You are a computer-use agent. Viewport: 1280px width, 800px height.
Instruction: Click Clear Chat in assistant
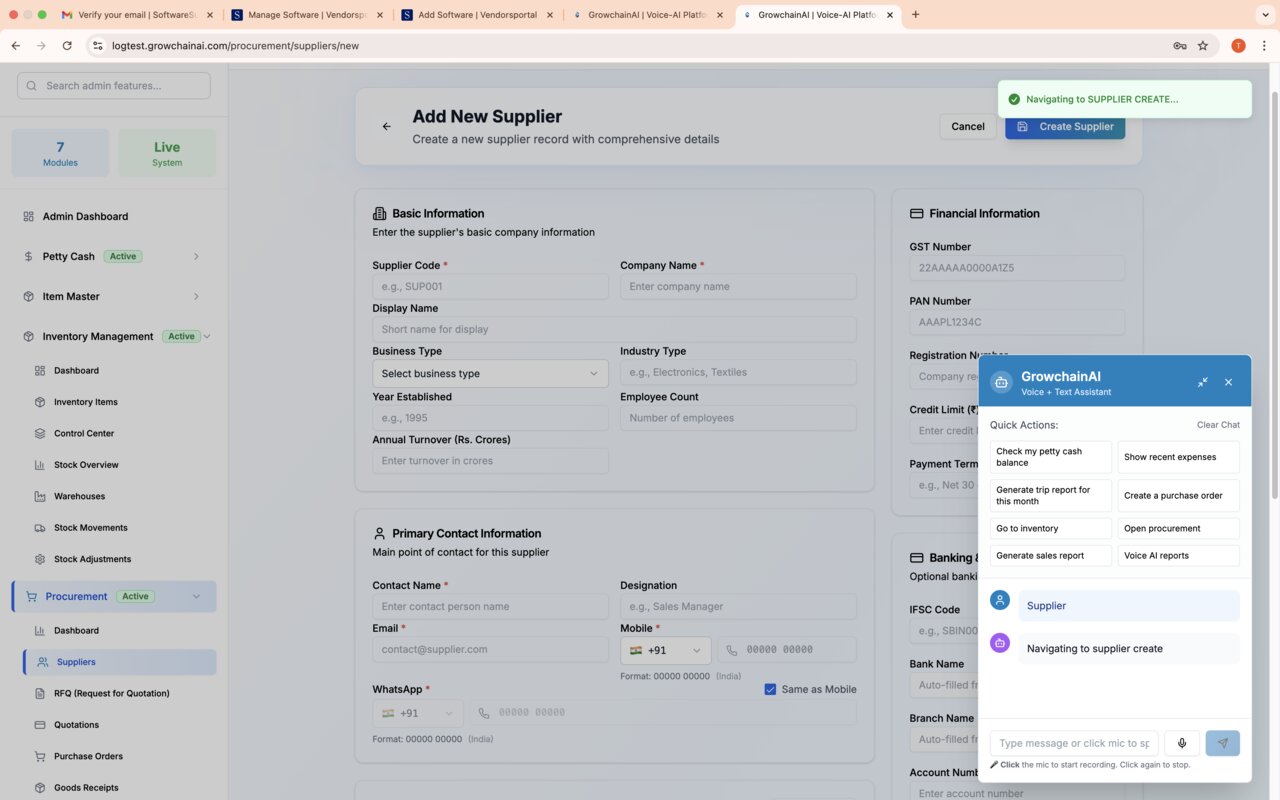click(1218, 425)
